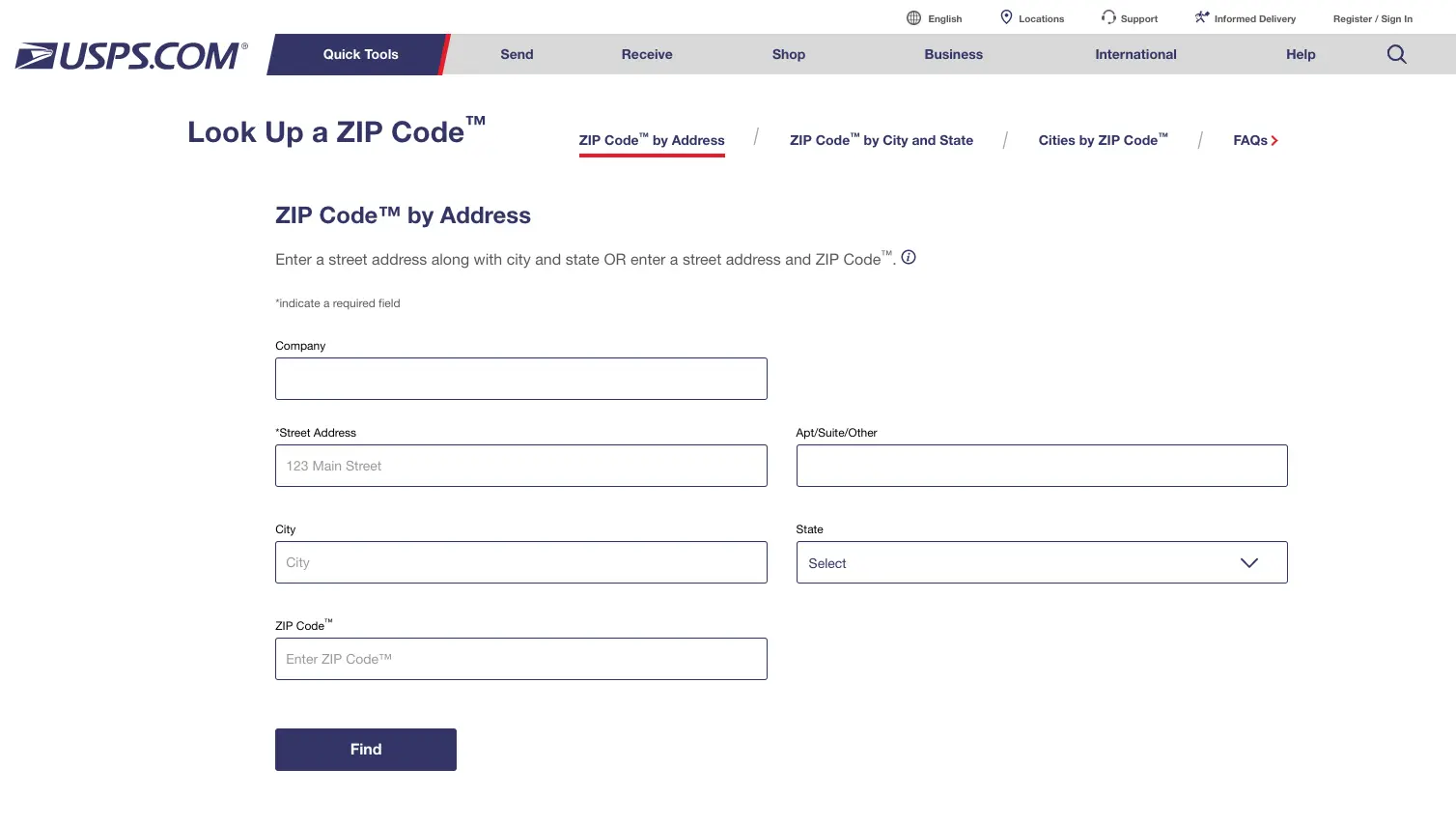This screenshot has width=1456, height=826.
Task: Click the globe language icon
Action: 913,18
